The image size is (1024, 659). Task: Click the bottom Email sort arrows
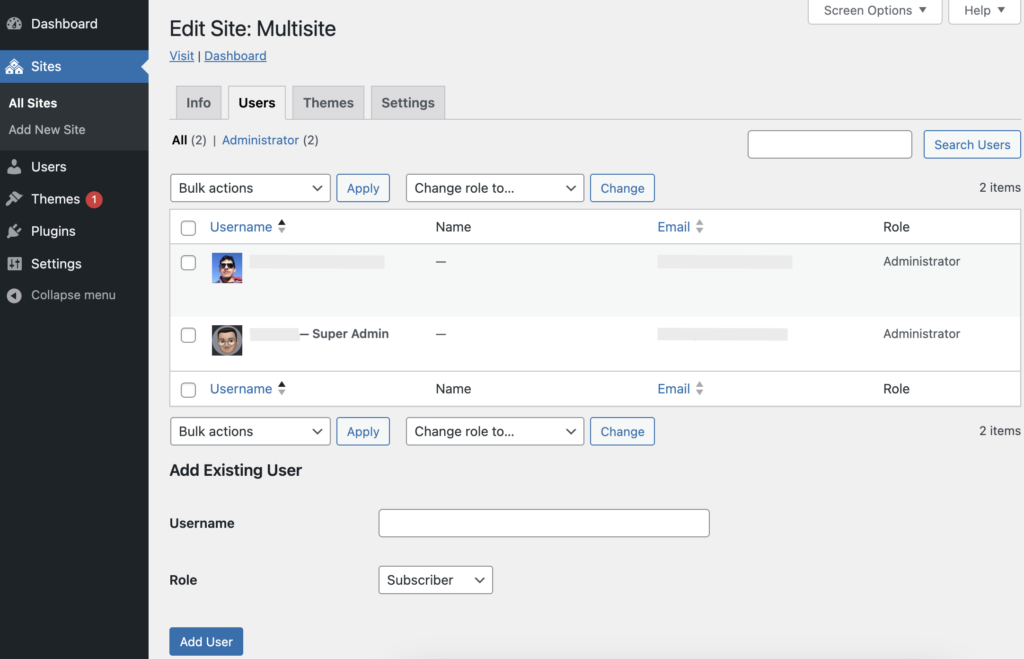point(699,389)
